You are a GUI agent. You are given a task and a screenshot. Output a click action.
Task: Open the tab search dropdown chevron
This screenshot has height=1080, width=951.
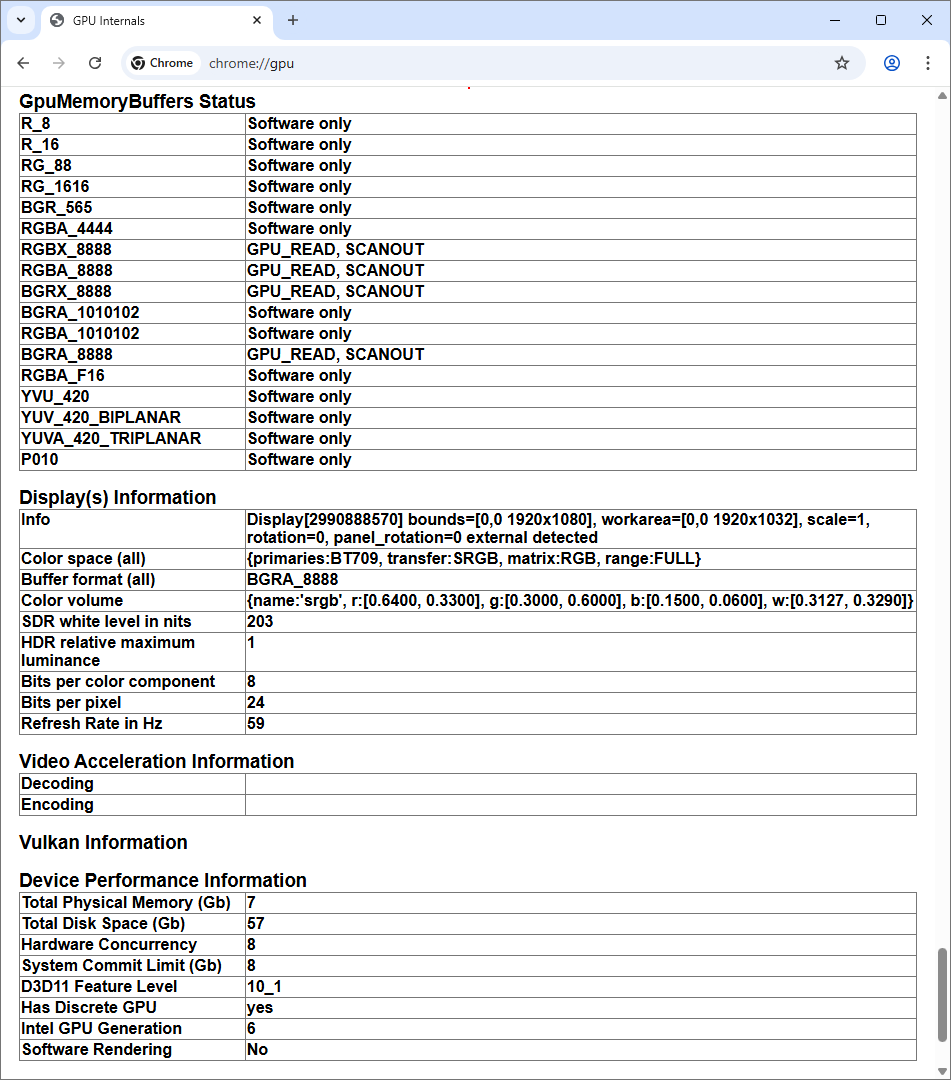pos(21,21)
